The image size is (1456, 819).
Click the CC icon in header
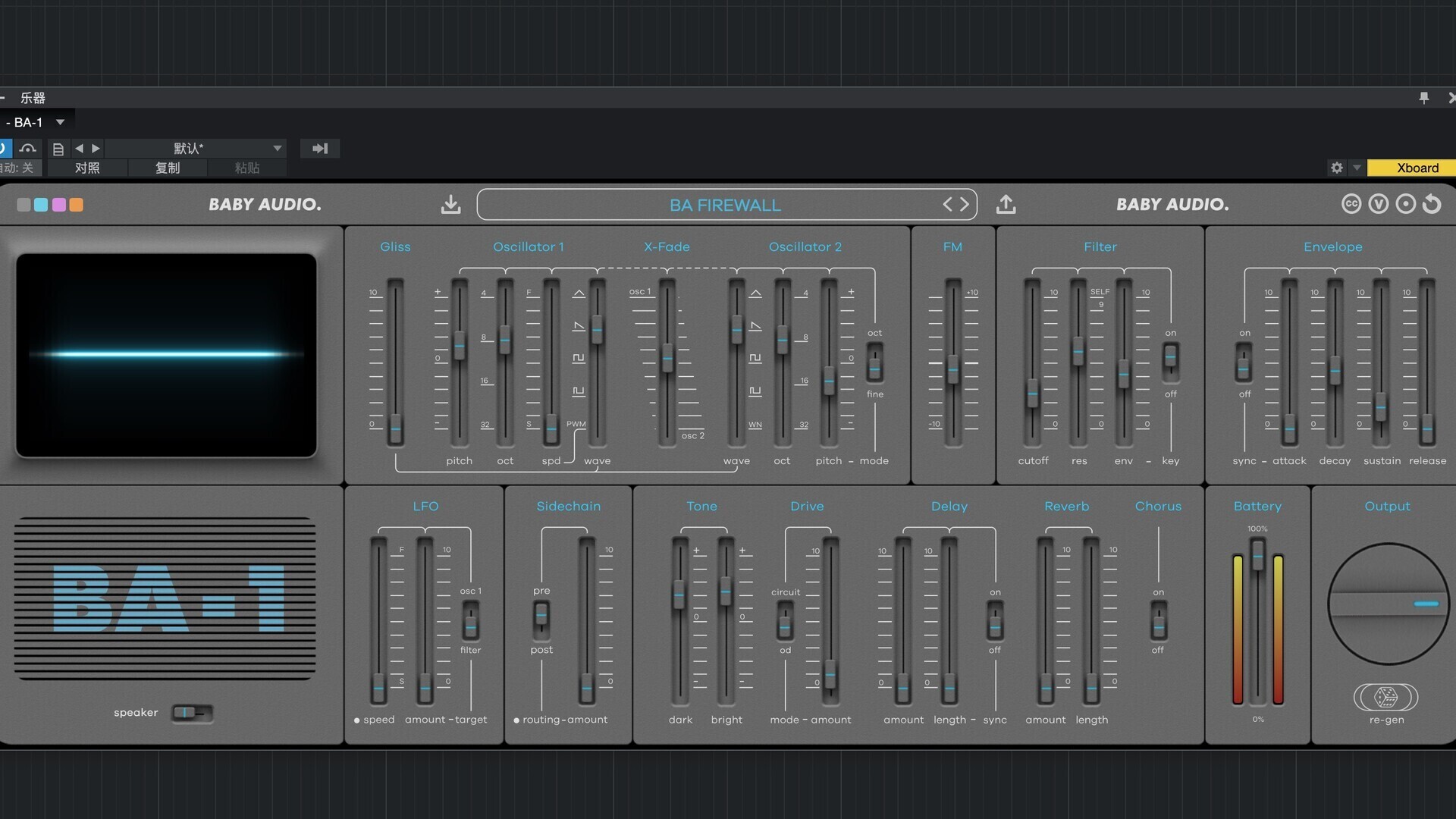pos(1351,204)
